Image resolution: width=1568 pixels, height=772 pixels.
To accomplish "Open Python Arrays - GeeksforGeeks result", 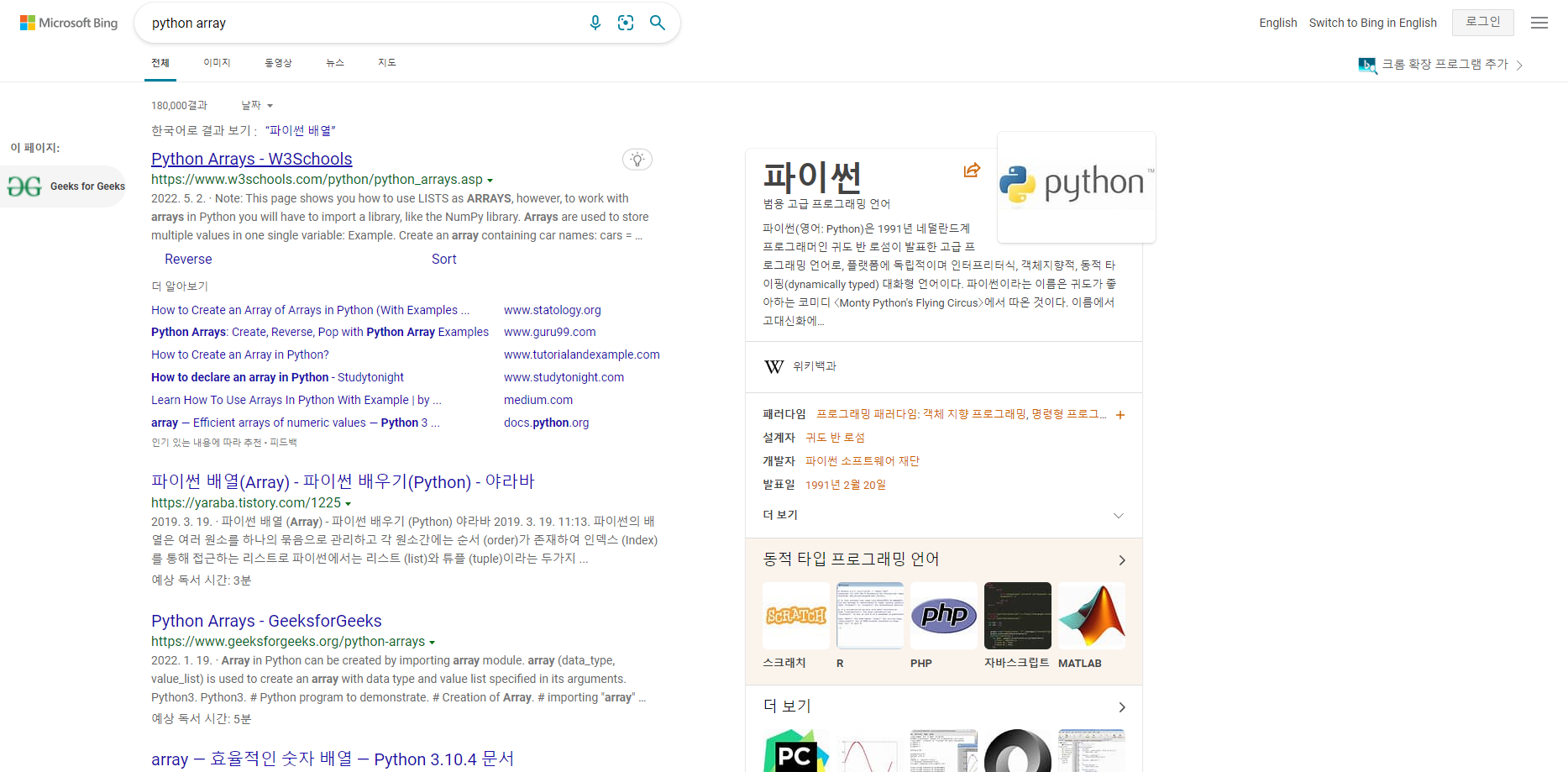I will pyautogui.click(x=266, y=621).
